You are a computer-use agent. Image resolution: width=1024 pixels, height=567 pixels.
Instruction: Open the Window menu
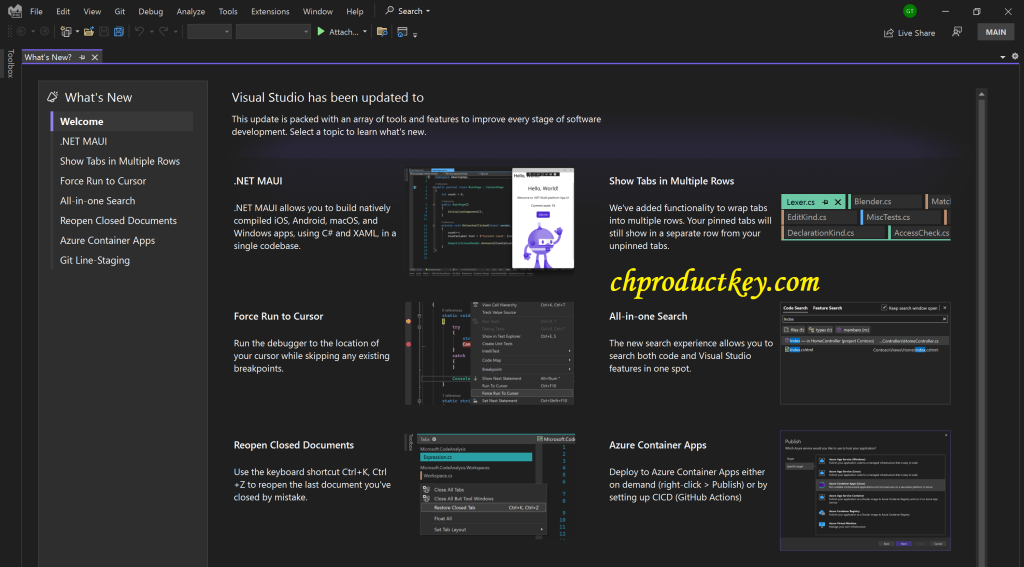coord(318,11)
